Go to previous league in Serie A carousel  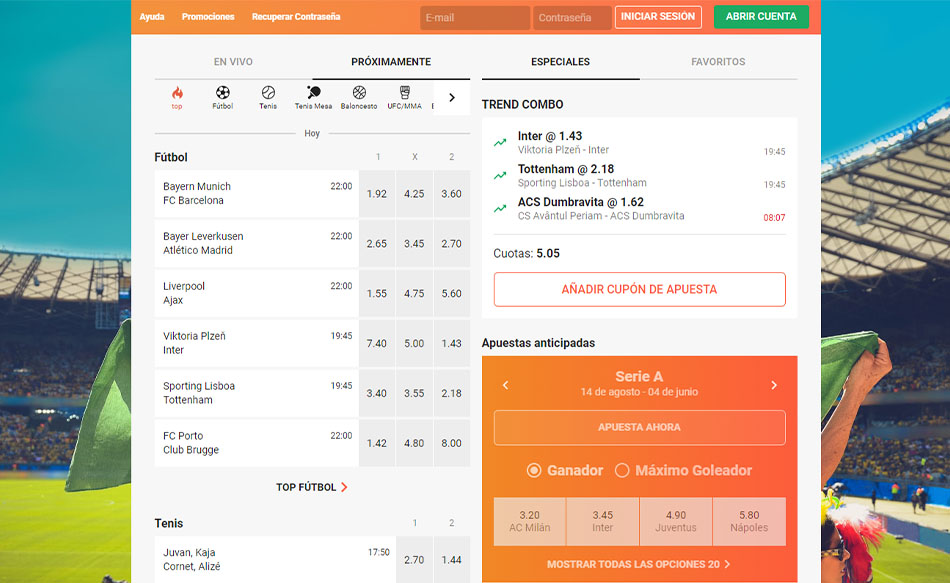coord(505,385)
